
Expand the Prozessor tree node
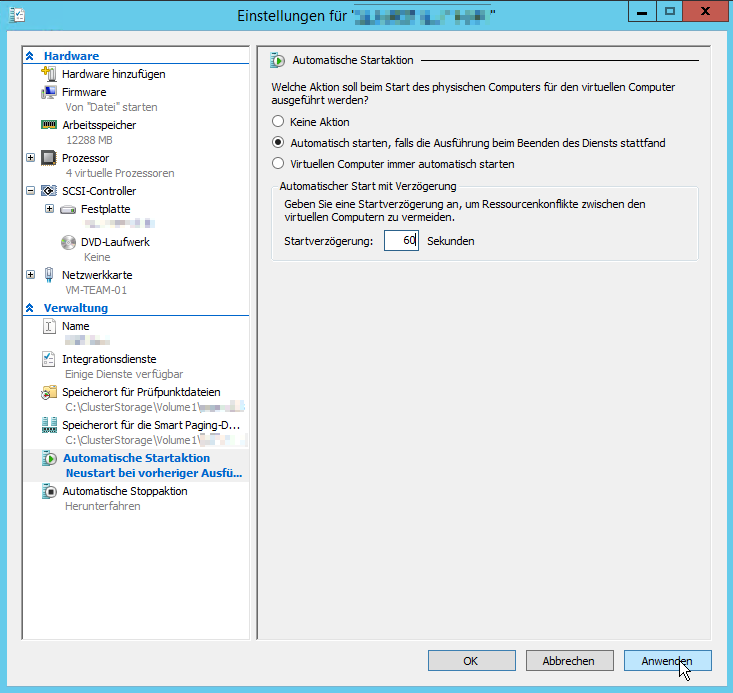click(x=31, y=158)
